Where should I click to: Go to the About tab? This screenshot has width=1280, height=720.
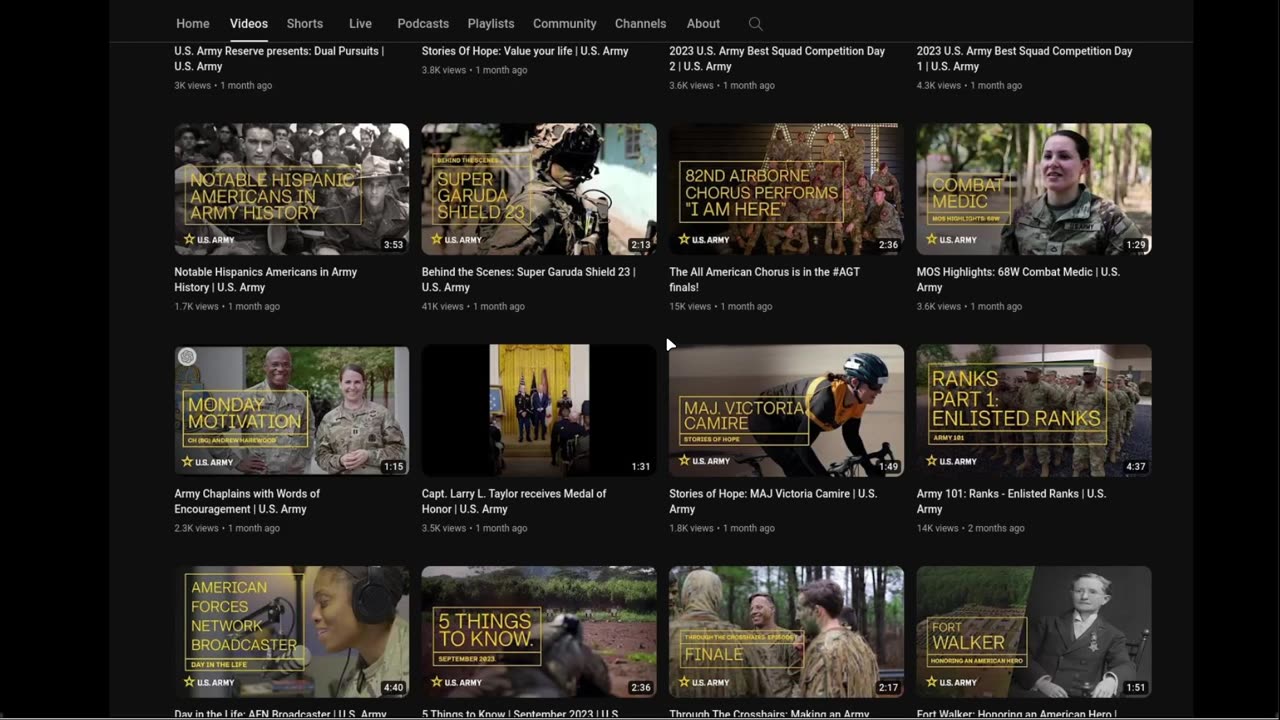(x=703, y=24)
